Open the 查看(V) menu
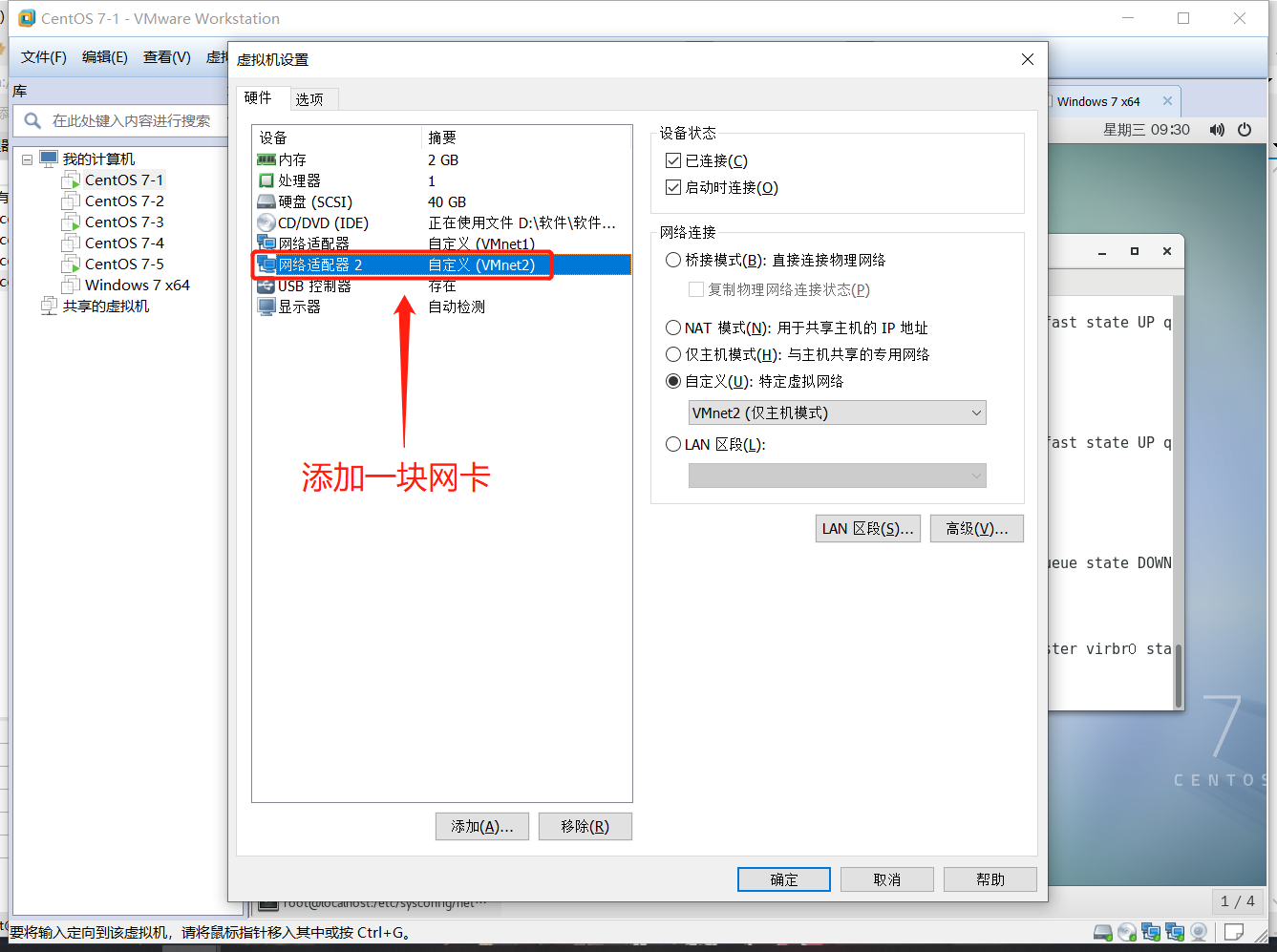The image size is (1277, 952). (167, 57)
